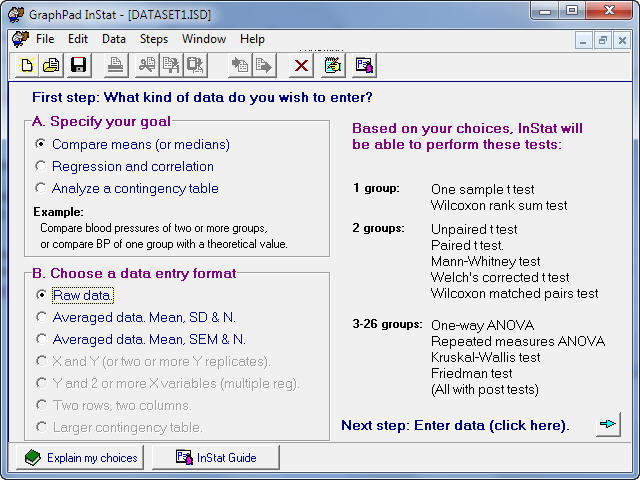Click the blue arrow next step icon
This screenshot has height=480, width=640.
[x=608, y=425]
